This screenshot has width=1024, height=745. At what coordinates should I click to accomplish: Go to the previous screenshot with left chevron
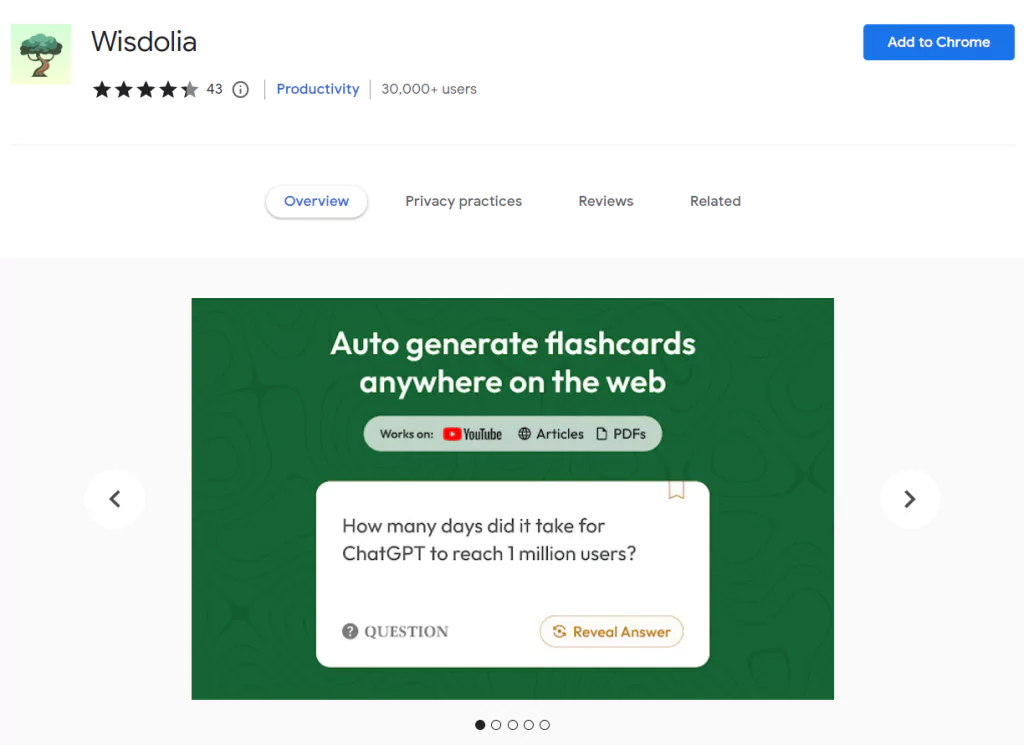tap(114, 499)
